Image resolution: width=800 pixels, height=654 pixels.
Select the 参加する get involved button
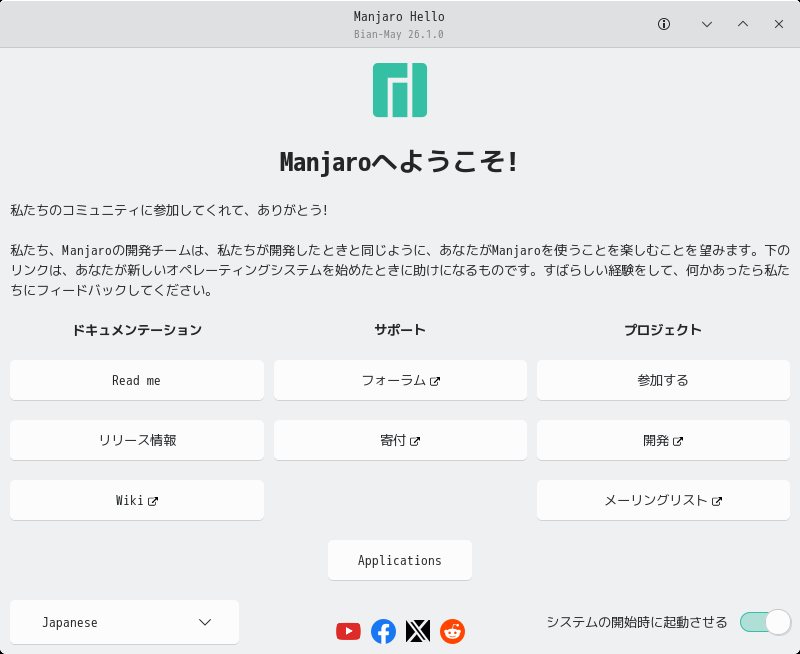(x=663, y=381)
